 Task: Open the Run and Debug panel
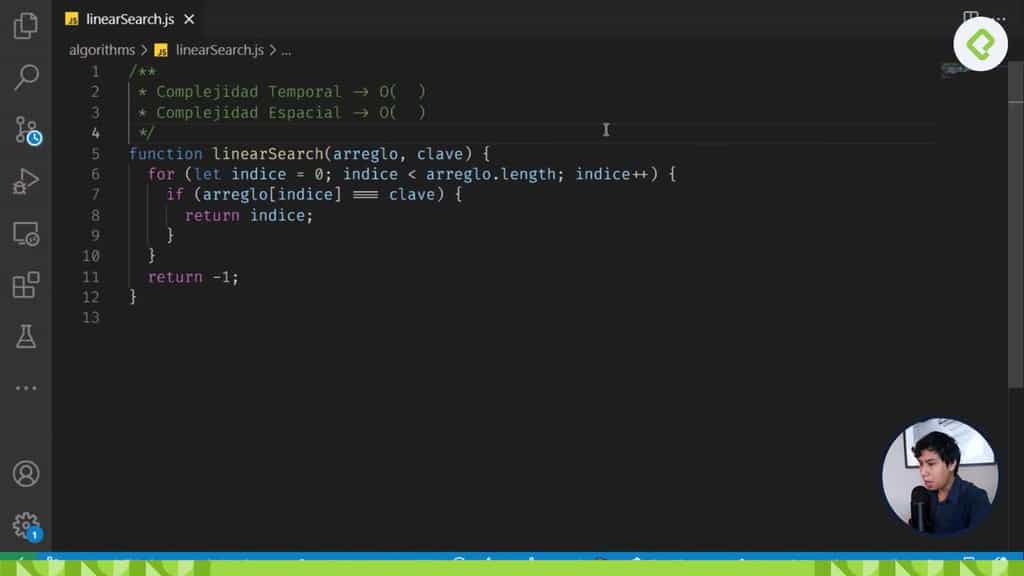25,182
